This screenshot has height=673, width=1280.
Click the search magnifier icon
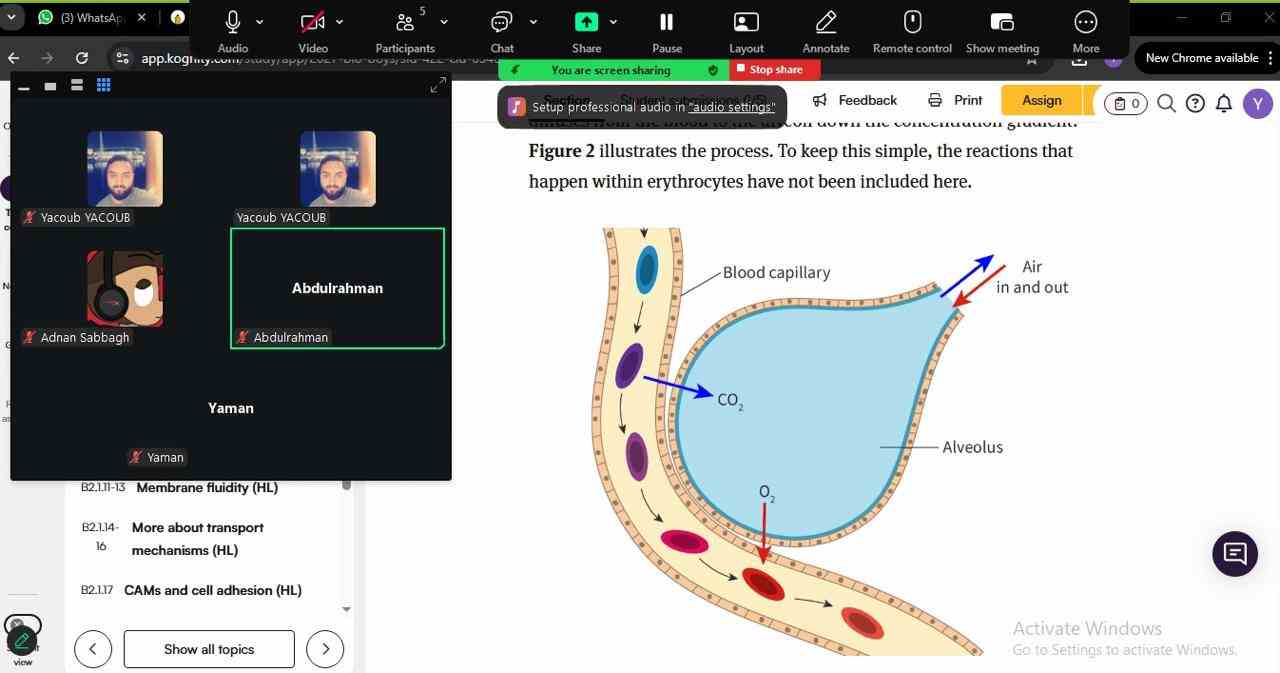1166,103
